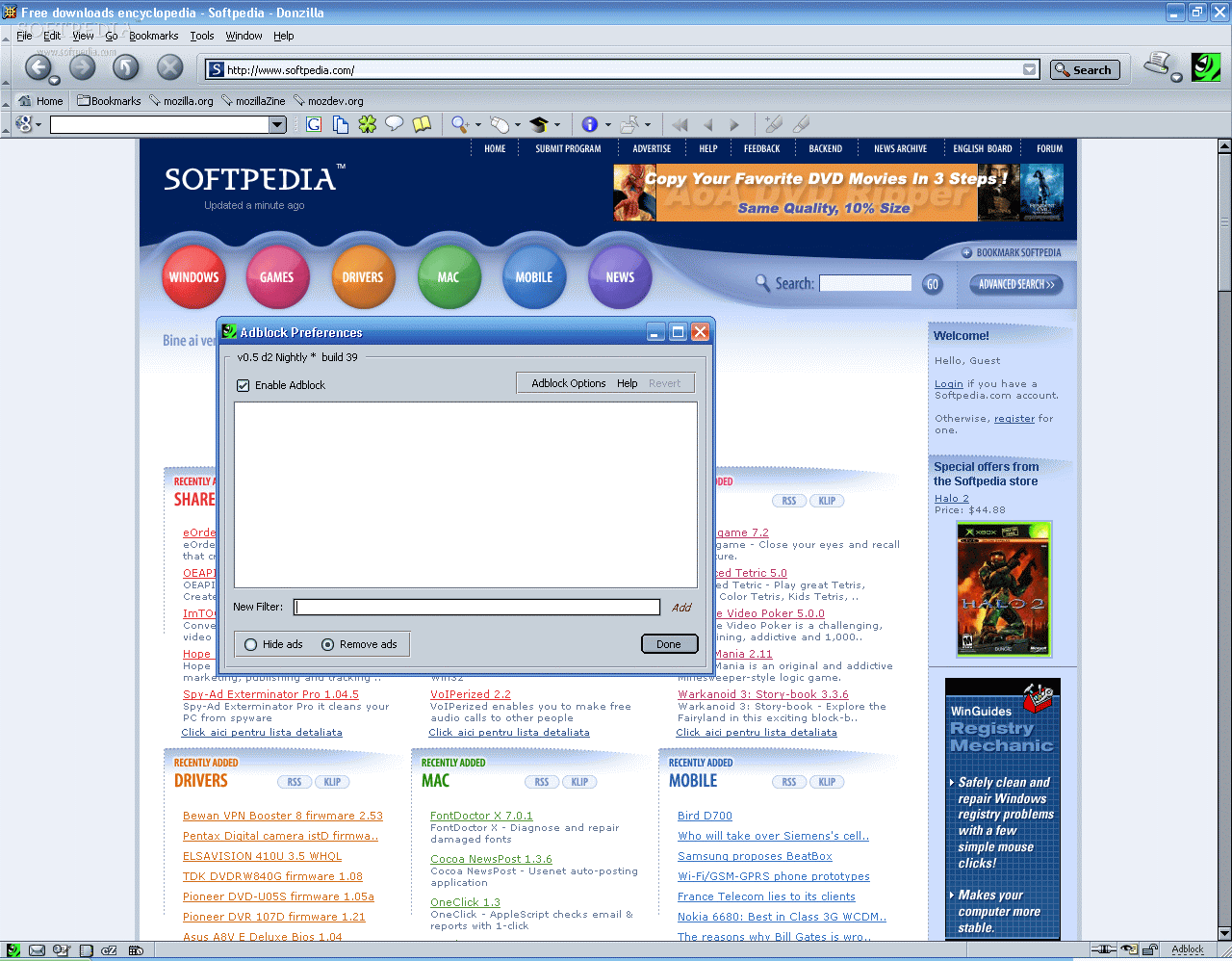Open the View menu
This screenshot has height=961, width=1232.
(83, 36)
